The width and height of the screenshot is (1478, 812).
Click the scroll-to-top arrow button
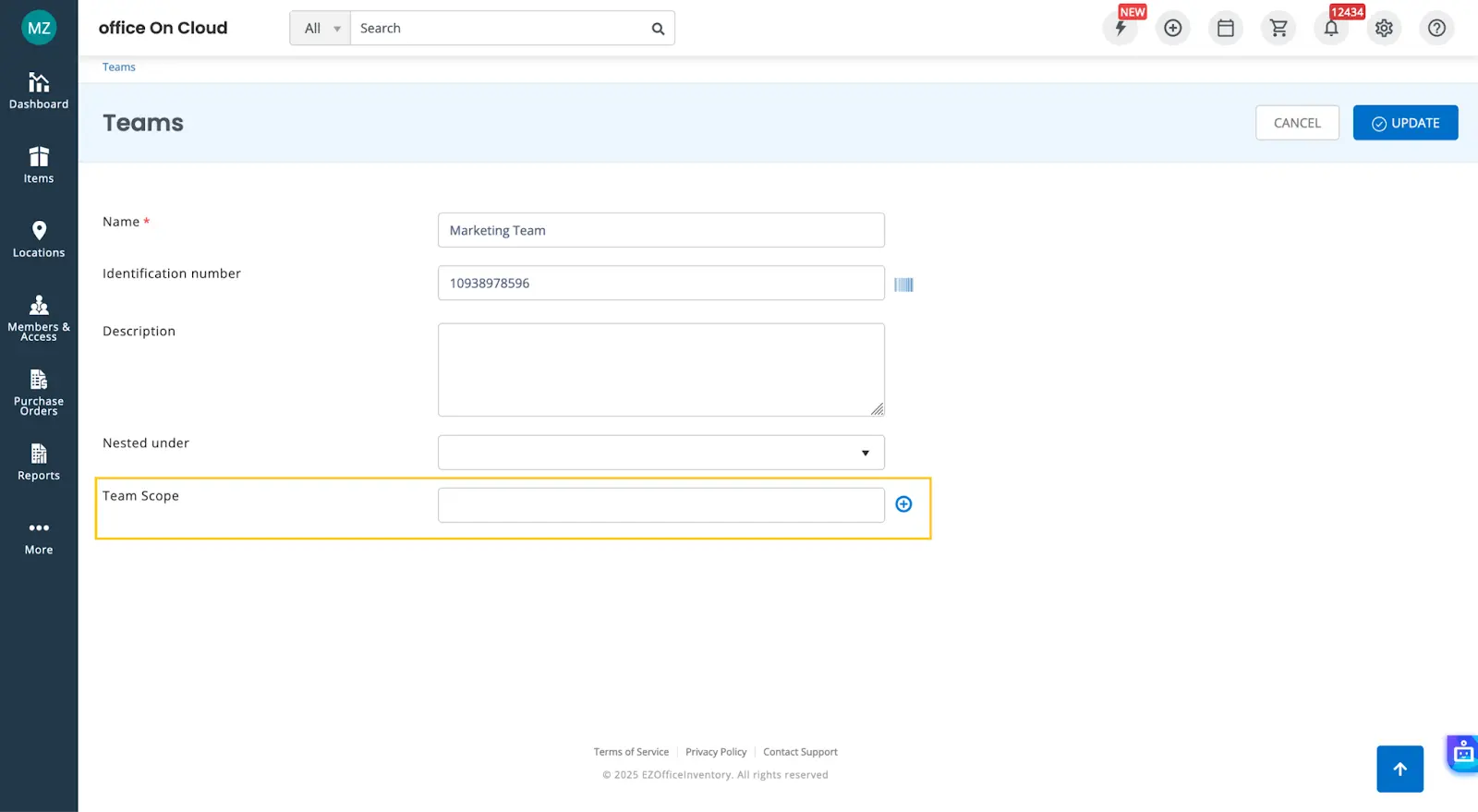(1399, 769)
